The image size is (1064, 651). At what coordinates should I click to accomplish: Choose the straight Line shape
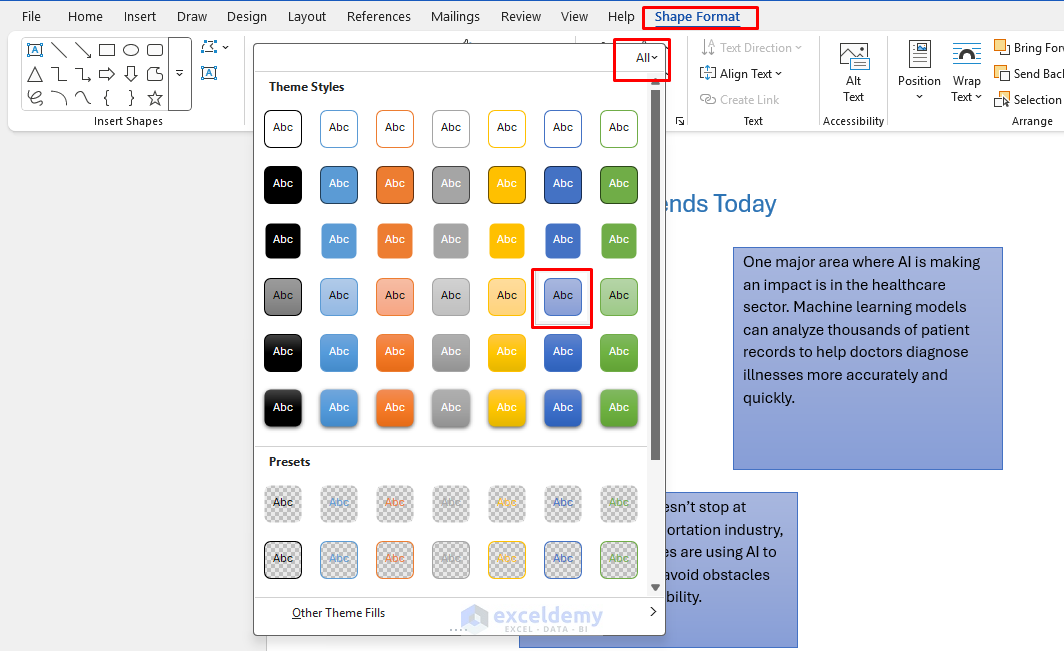59,50
